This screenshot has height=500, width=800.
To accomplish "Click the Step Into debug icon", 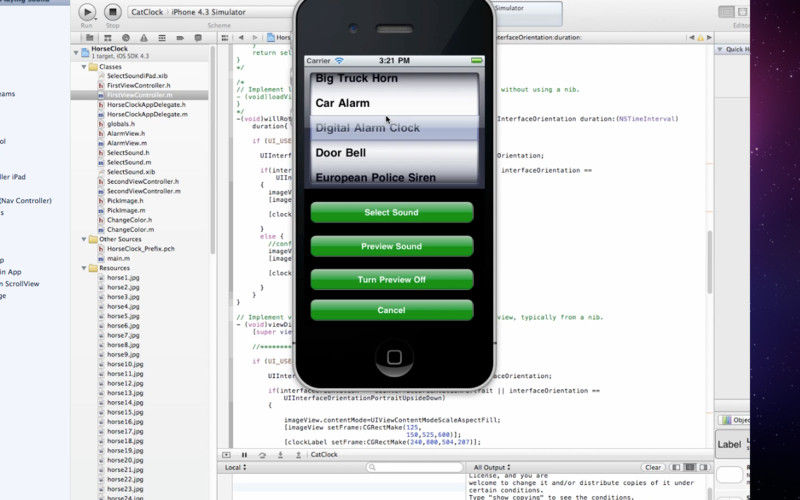I will click(280, 455).
